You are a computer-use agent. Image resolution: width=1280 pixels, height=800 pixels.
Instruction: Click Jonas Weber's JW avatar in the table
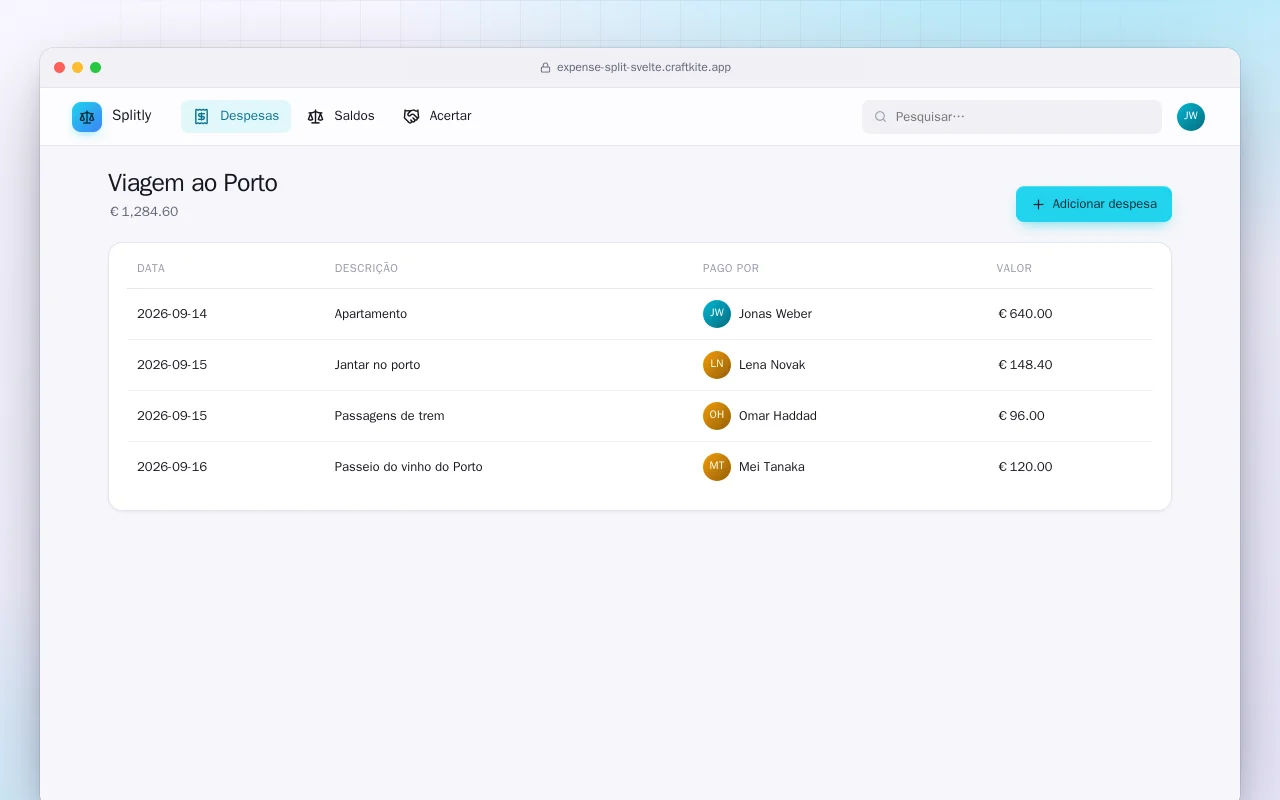coord(717,314)
